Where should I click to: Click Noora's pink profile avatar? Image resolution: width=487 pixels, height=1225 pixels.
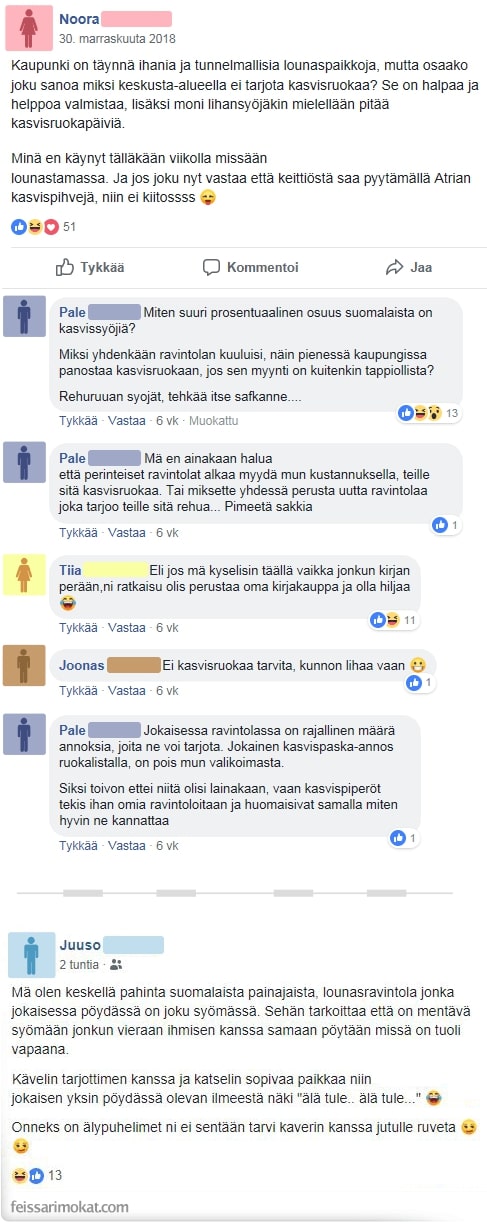tap(28, 27)
